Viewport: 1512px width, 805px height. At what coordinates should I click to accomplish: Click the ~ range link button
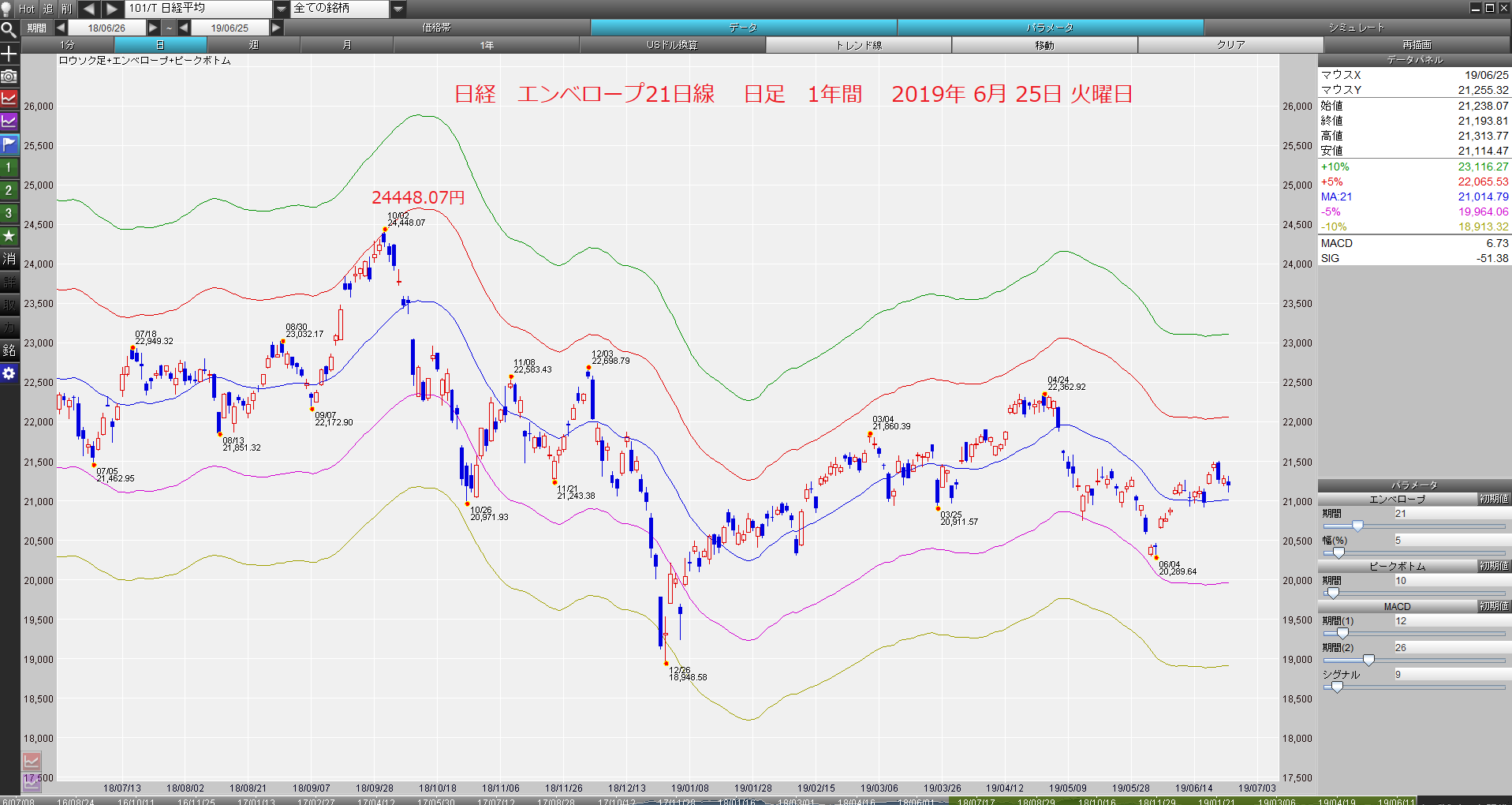[169, 28]
